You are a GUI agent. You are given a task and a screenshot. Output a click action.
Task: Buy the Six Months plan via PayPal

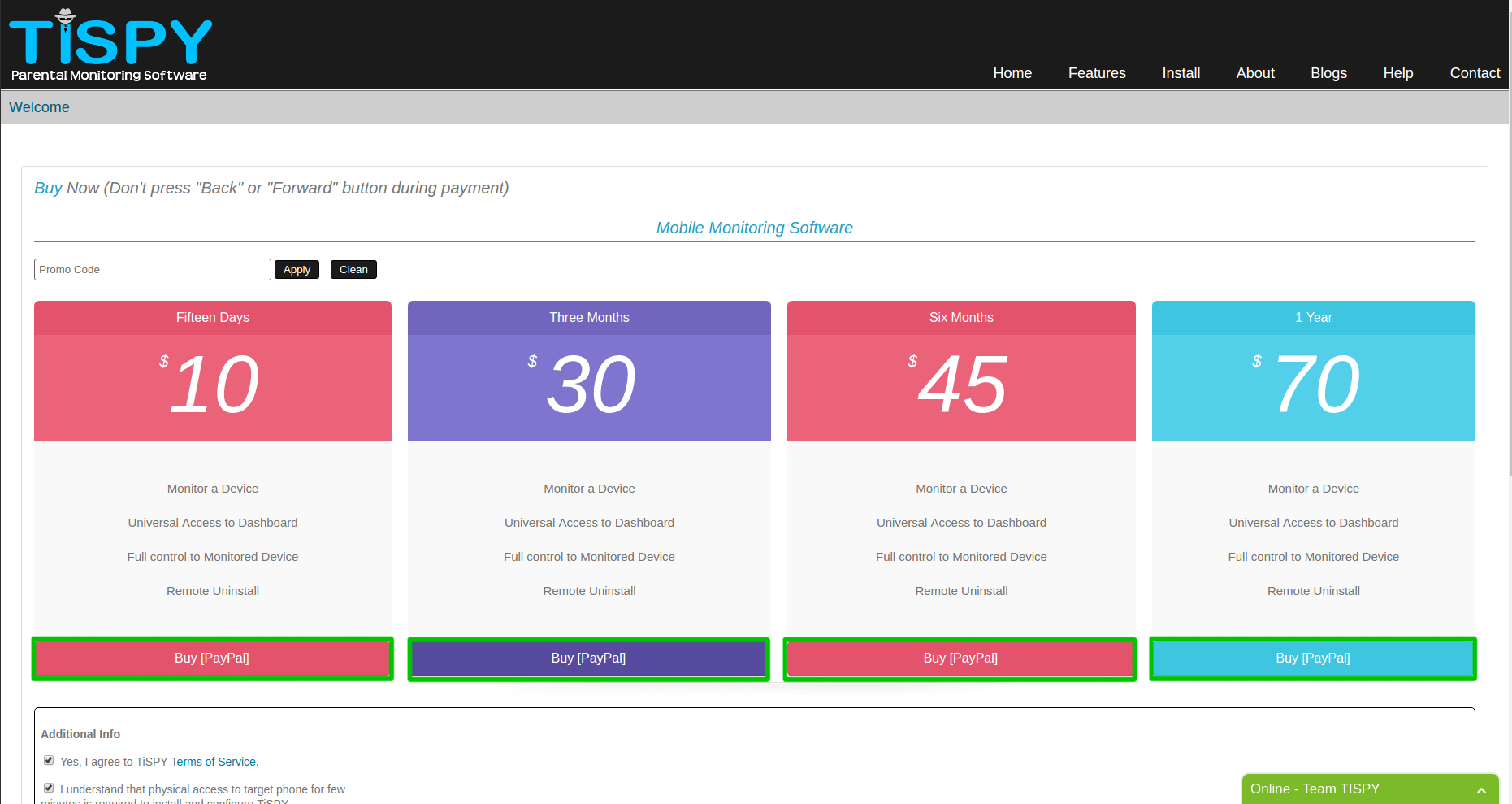[x=960, y=658]
